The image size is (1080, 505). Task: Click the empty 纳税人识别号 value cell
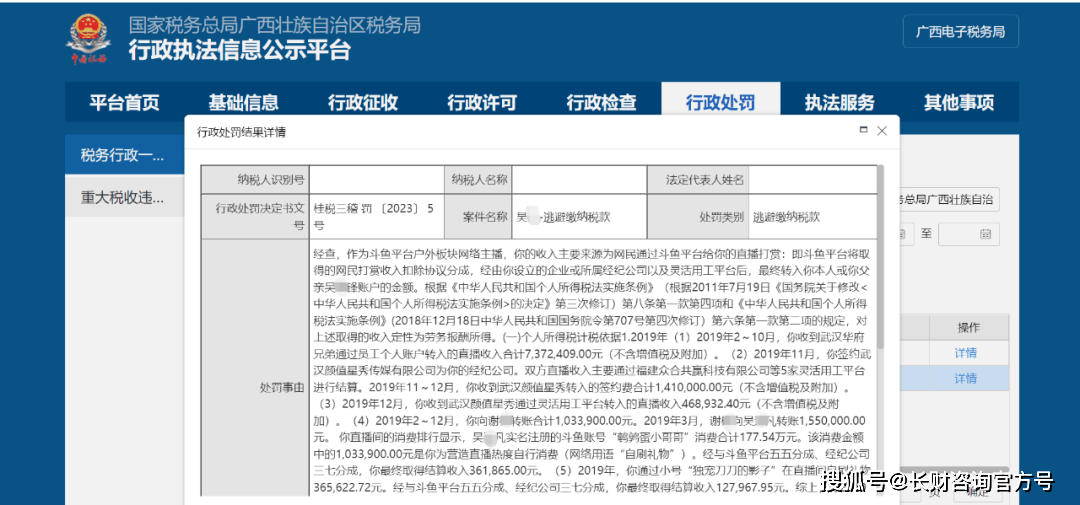coord(377,179)
